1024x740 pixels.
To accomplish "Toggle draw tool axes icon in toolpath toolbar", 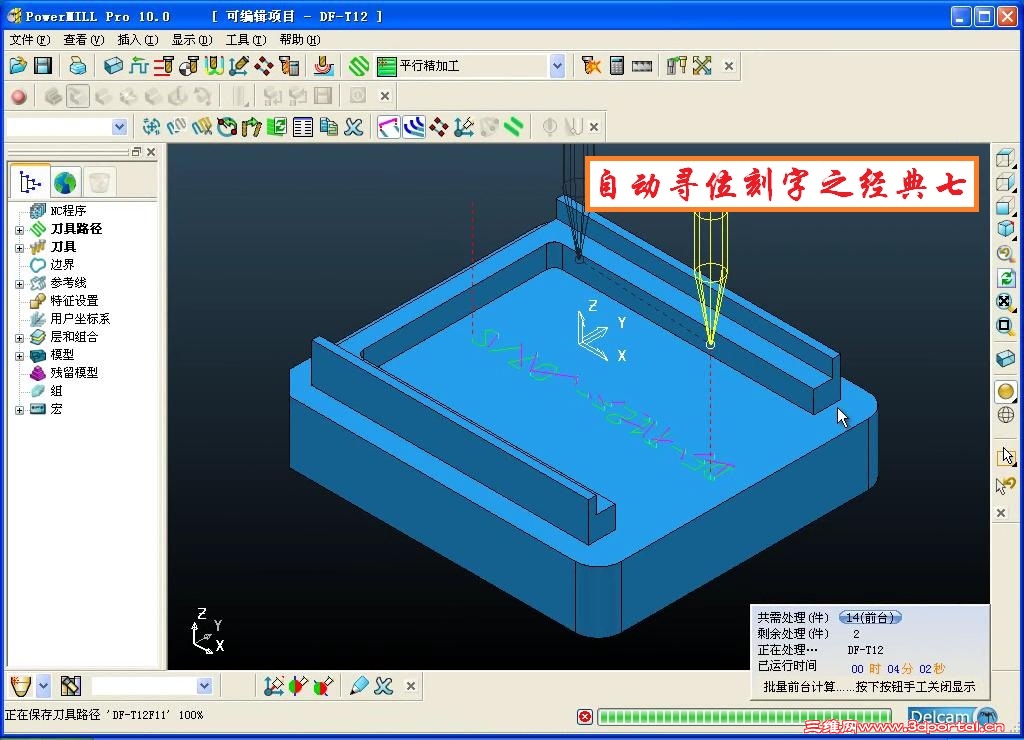I will click(x=464, y=127).
